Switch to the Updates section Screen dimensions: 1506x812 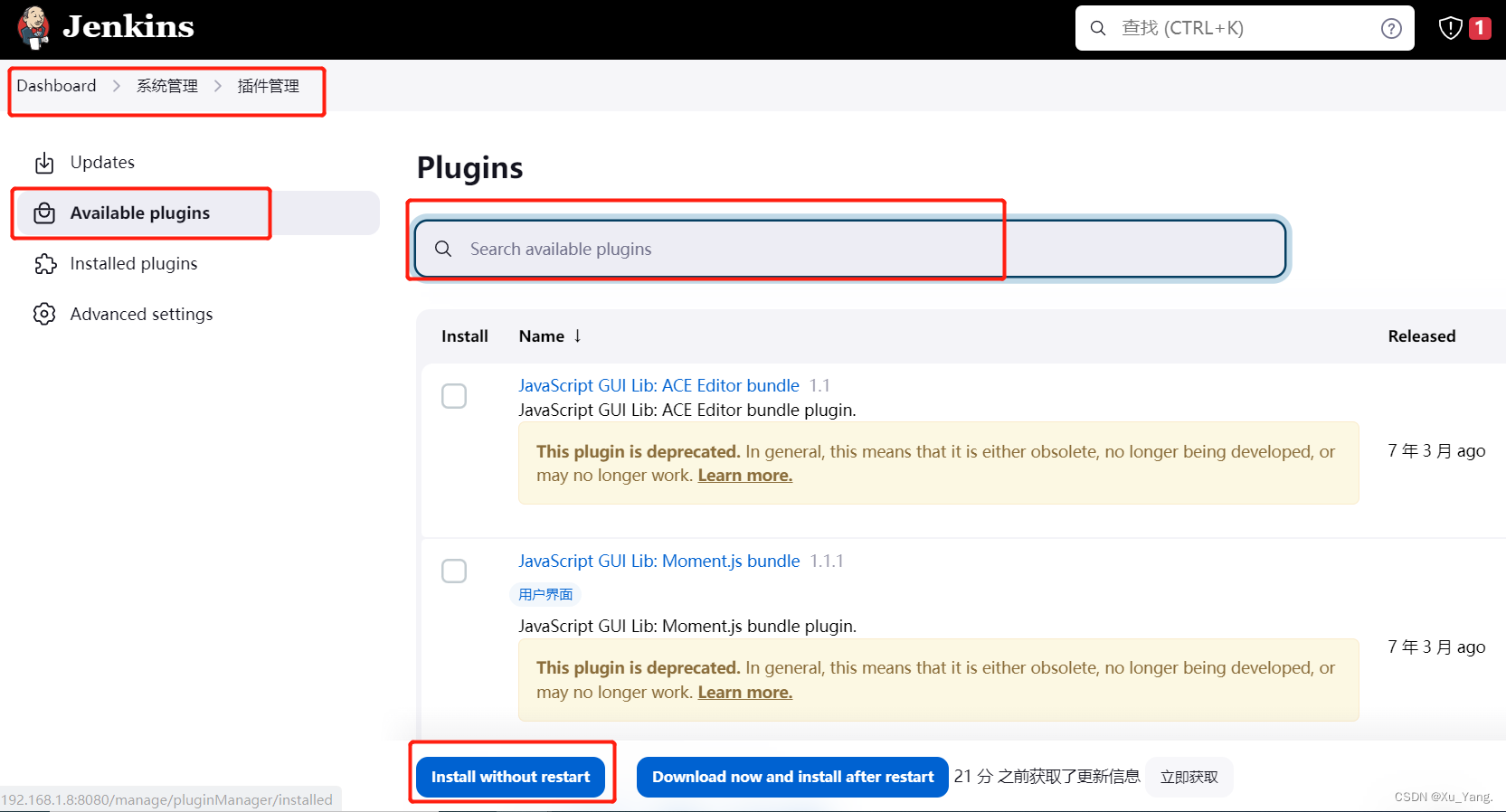(x=102, y=163)
